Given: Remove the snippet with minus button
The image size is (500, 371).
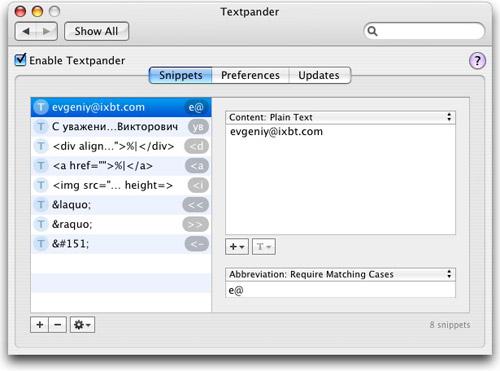Looking at the screenshot, I should 58,325.
